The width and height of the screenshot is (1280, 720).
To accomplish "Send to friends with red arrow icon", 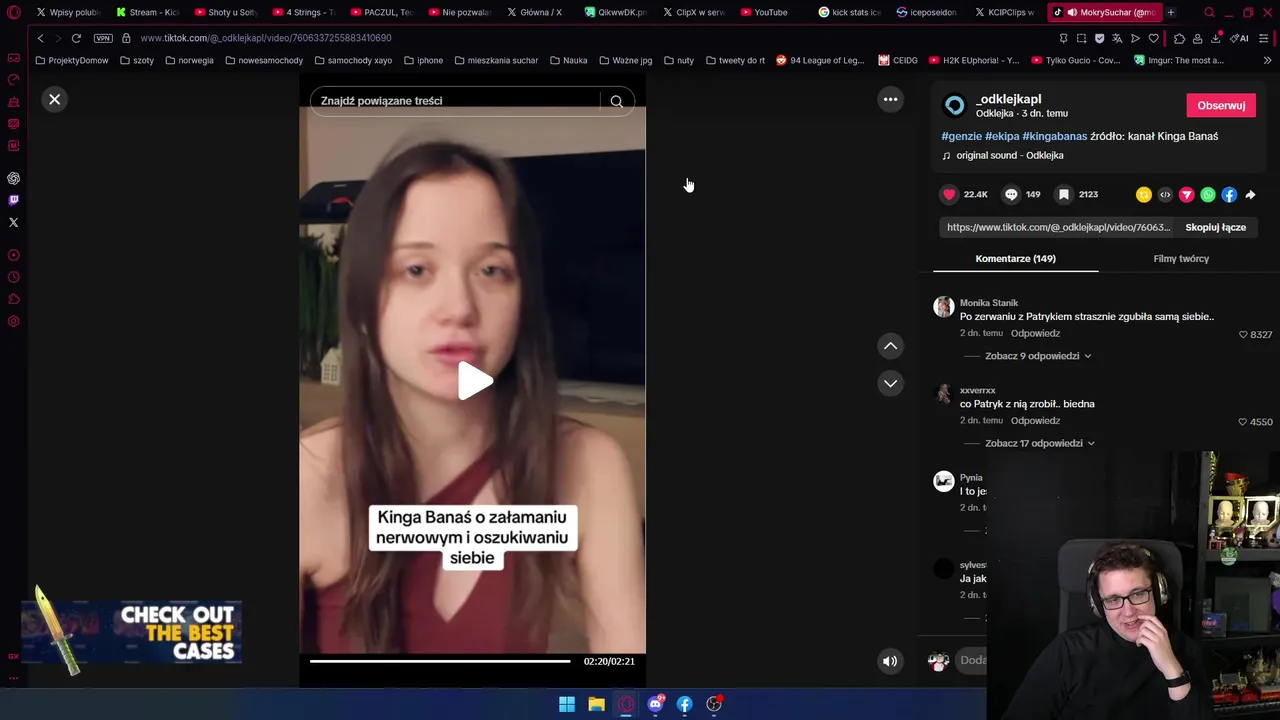I will tap(1186, 195).
